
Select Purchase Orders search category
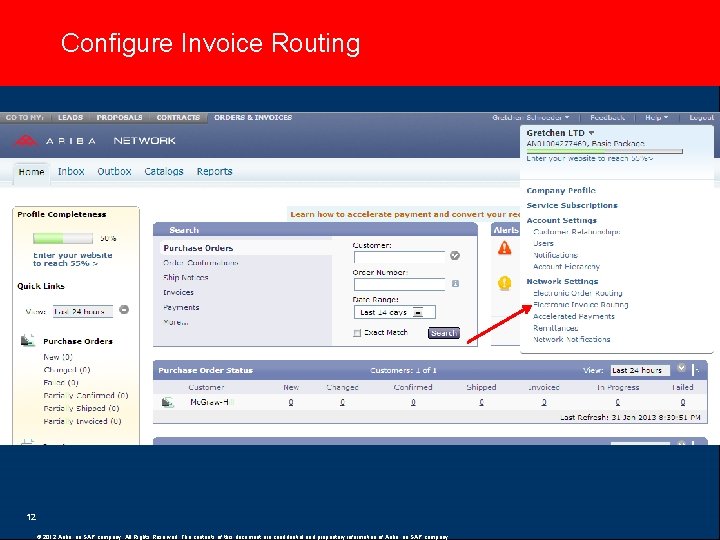click(x=198, y=248)
